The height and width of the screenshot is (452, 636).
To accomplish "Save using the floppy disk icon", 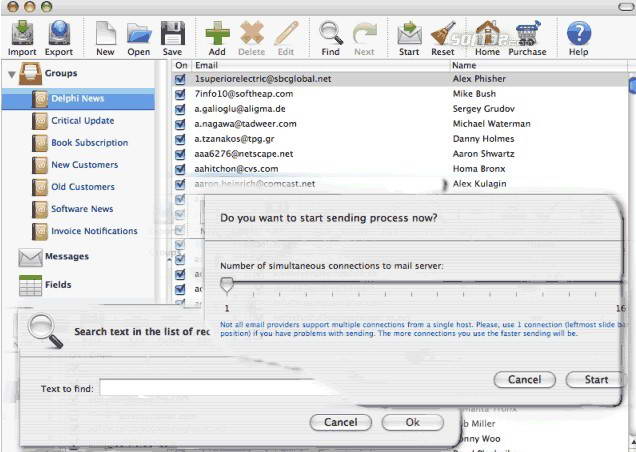I will pos(173,33).
